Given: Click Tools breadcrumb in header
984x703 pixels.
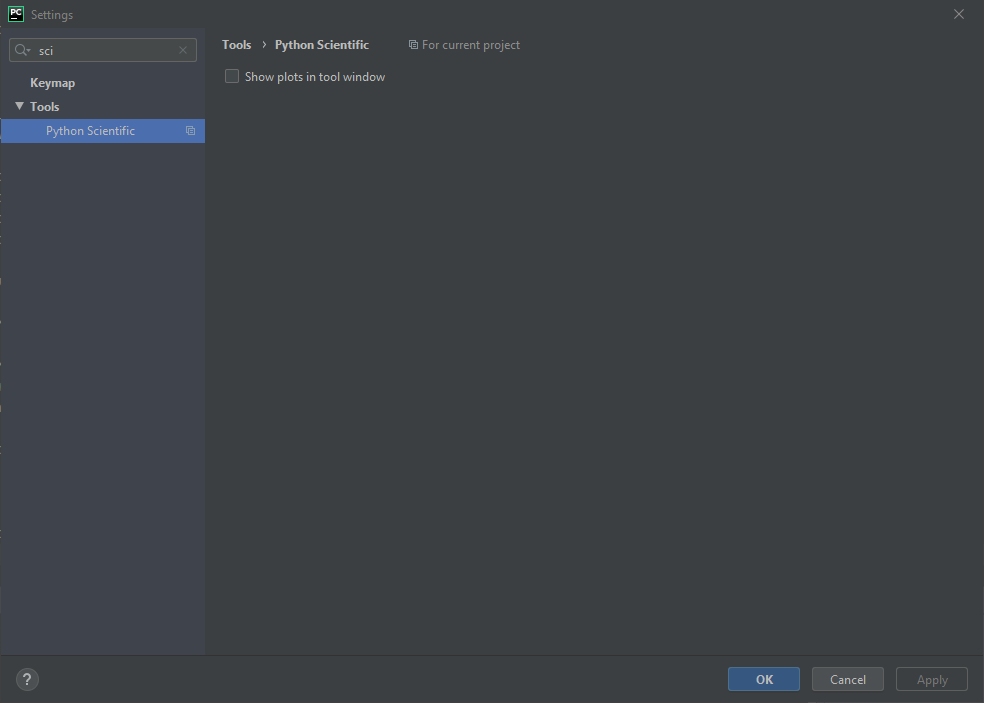Looking at the screenshot, I should click(x=237, y=45).
